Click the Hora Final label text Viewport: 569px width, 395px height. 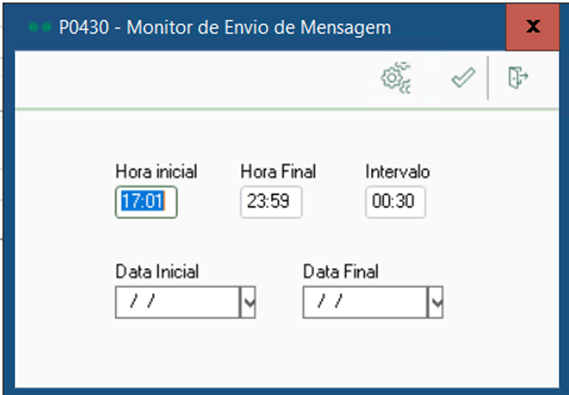[x=278, y=172]
